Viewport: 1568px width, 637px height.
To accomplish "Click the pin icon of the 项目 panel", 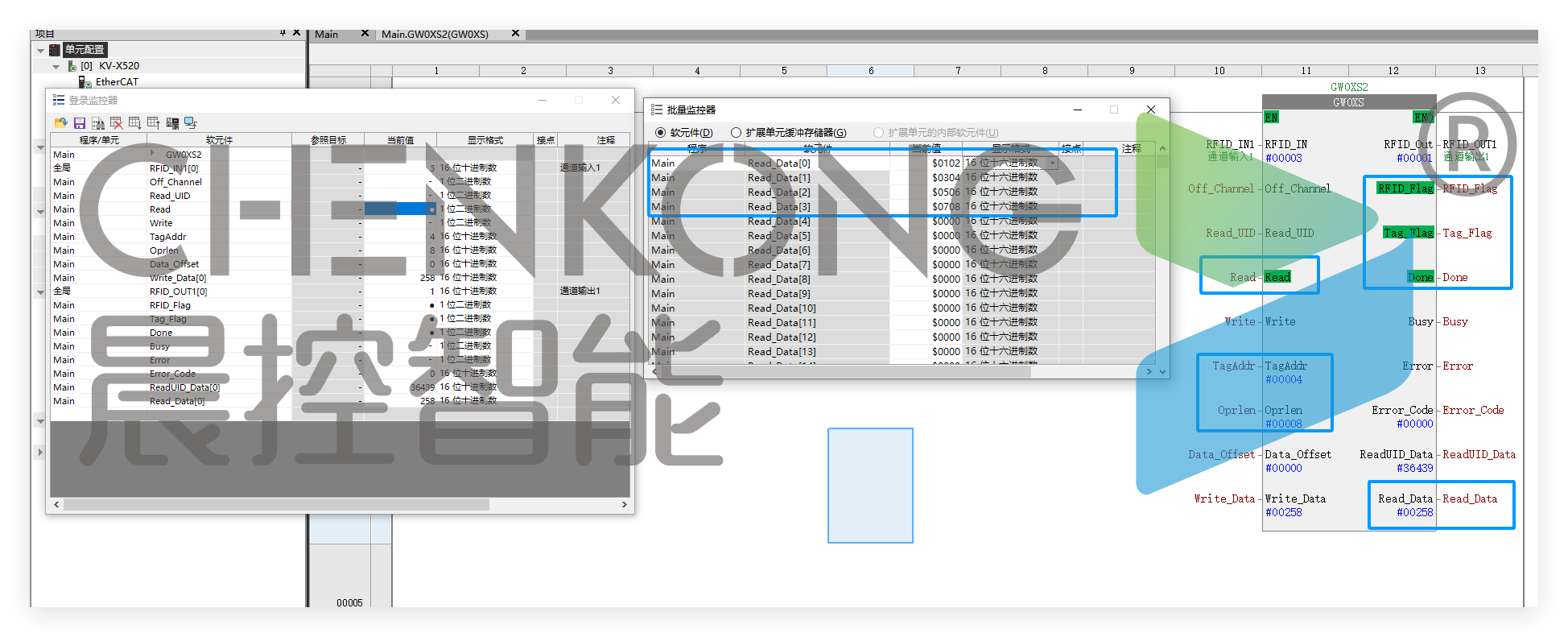I will 283,33.
